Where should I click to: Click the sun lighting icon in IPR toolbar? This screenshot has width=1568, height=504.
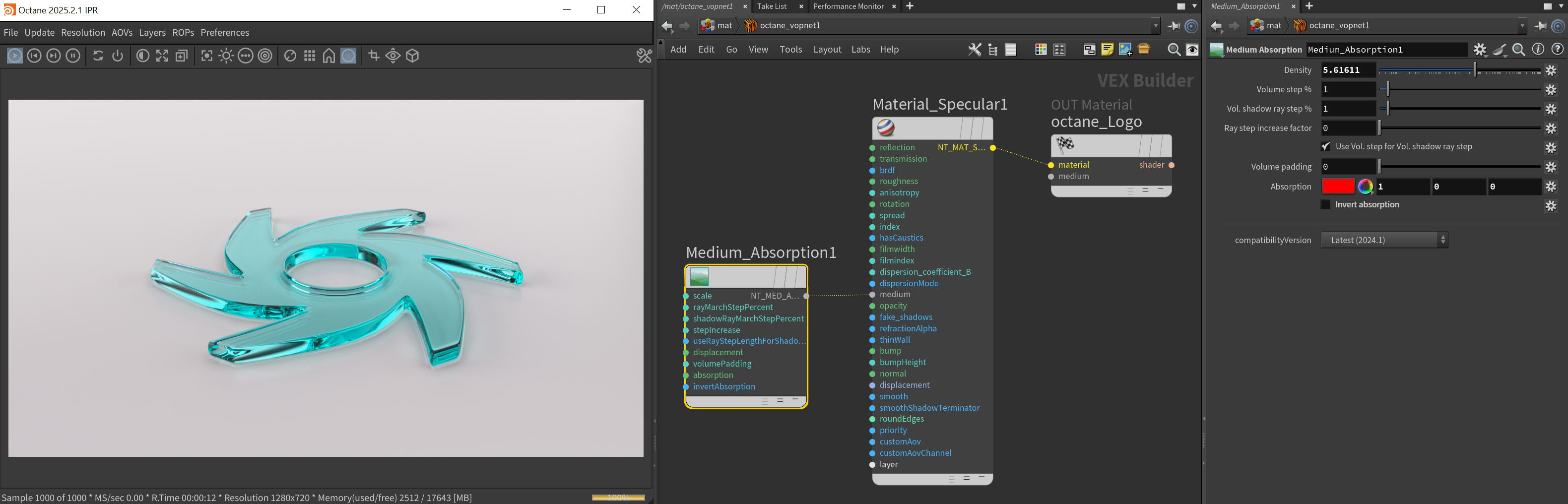[226, 56]
